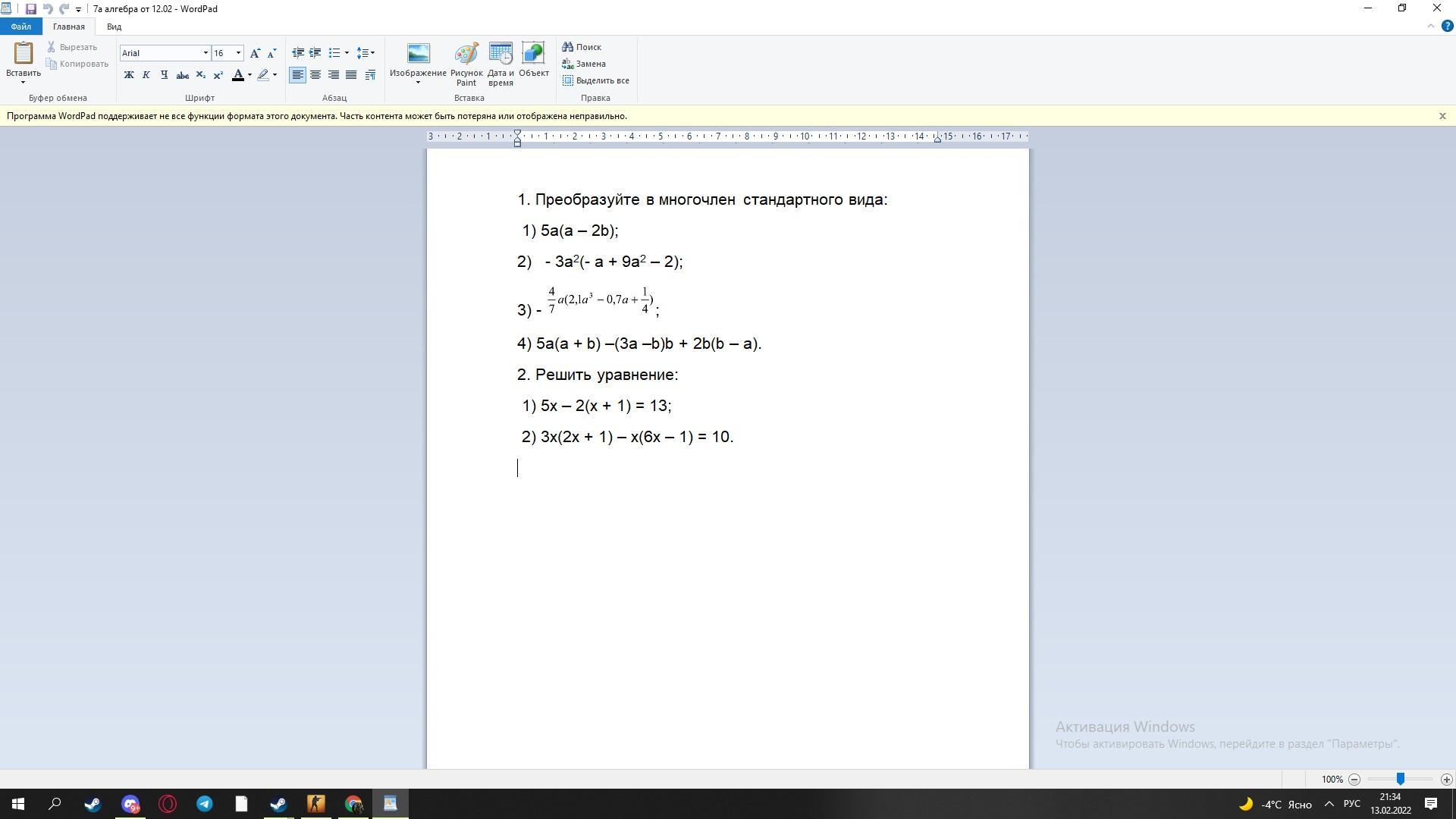Click the zoom slider handle

tap(1400, 779)
